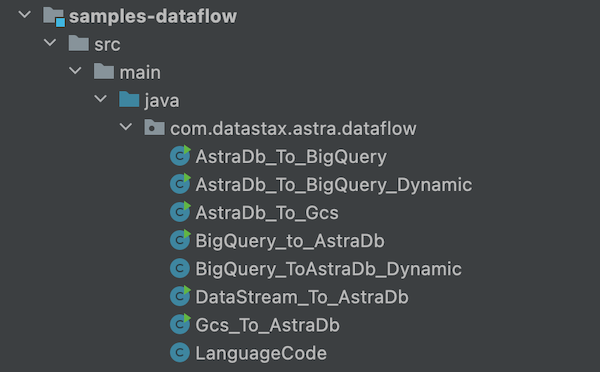Click the AstraDb_To_BigQuery_Dynamic class icon
The width and height of the screenshot is (600, 372).
[x=180, y=184]
